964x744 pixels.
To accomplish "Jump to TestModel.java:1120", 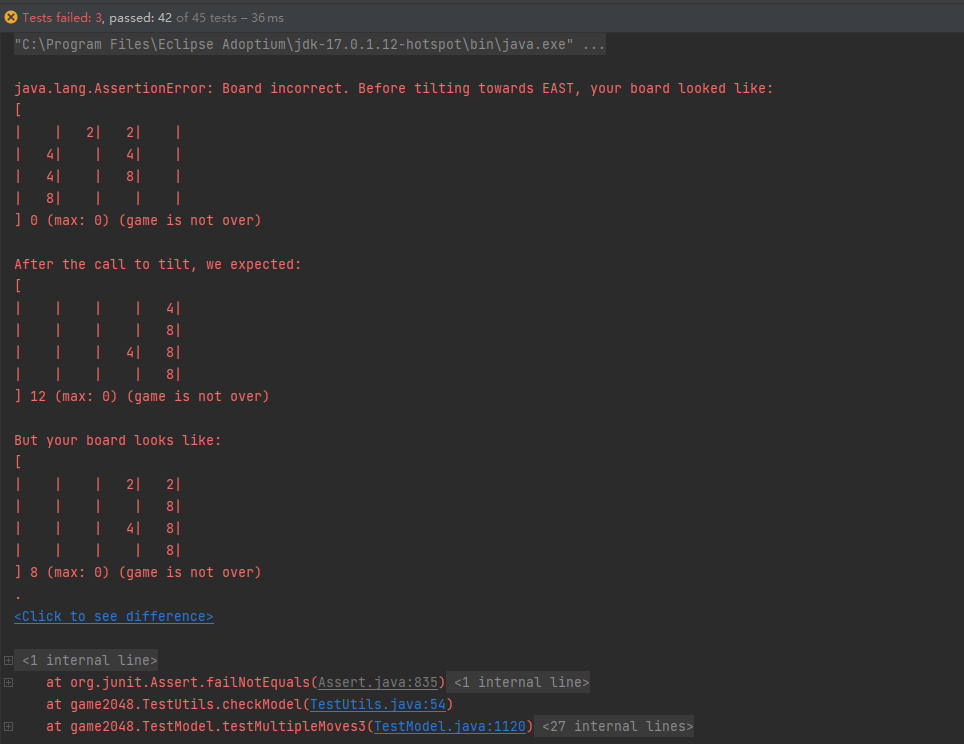I will coord(449,727).
